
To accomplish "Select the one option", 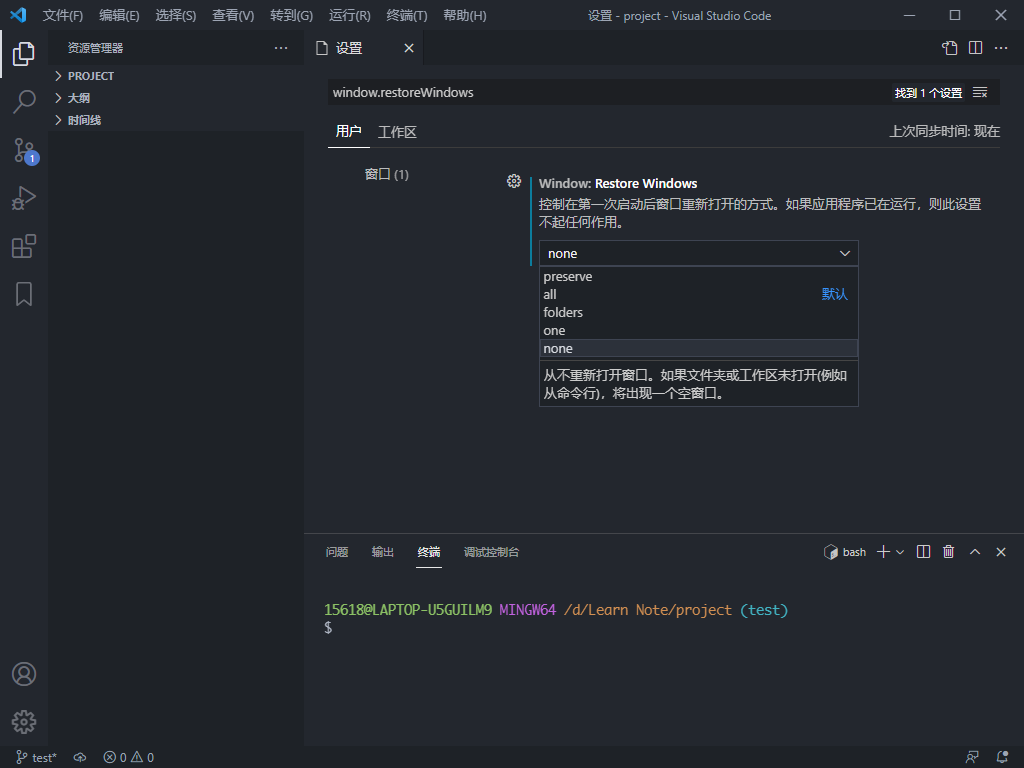I will 698,330.
